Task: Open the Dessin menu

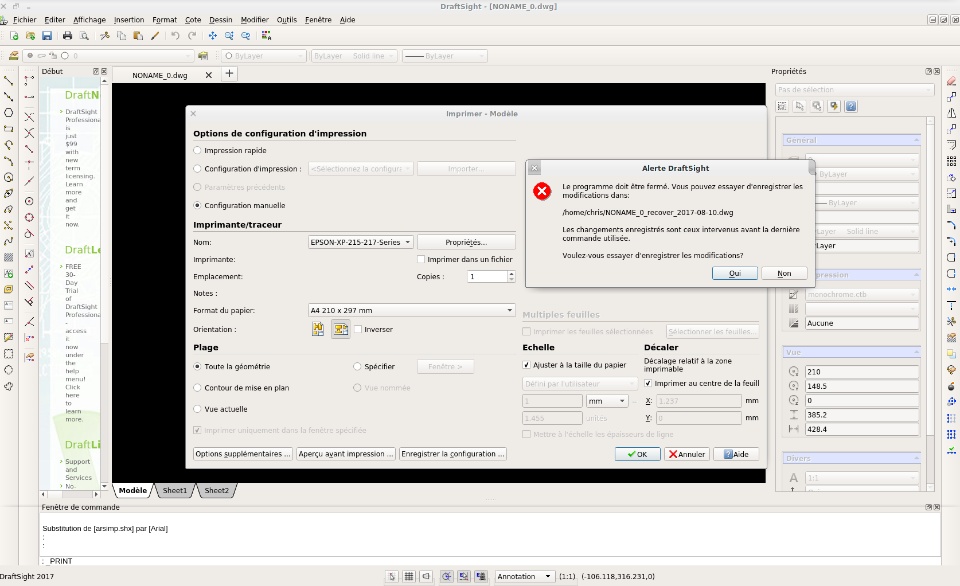Action: coord(221,20)
